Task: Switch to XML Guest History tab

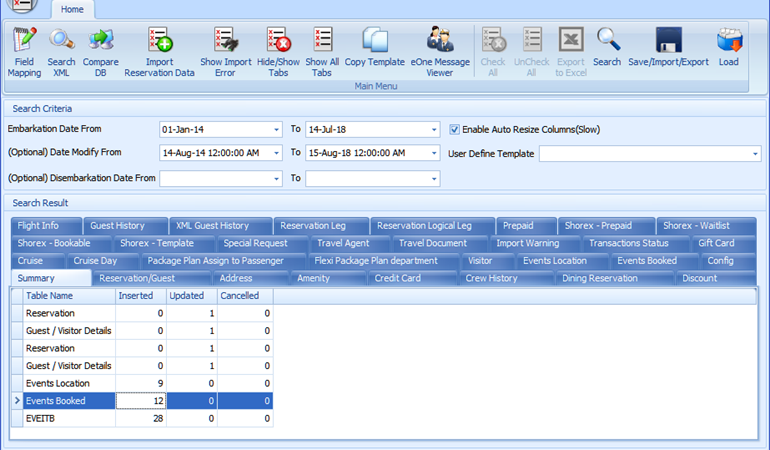Action: [x=220, y=226]
